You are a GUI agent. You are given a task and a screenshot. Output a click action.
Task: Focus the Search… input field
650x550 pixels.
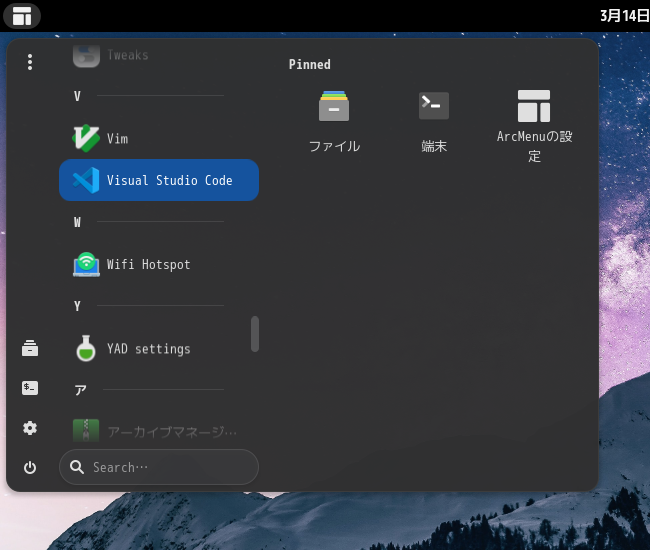[159, 467]
